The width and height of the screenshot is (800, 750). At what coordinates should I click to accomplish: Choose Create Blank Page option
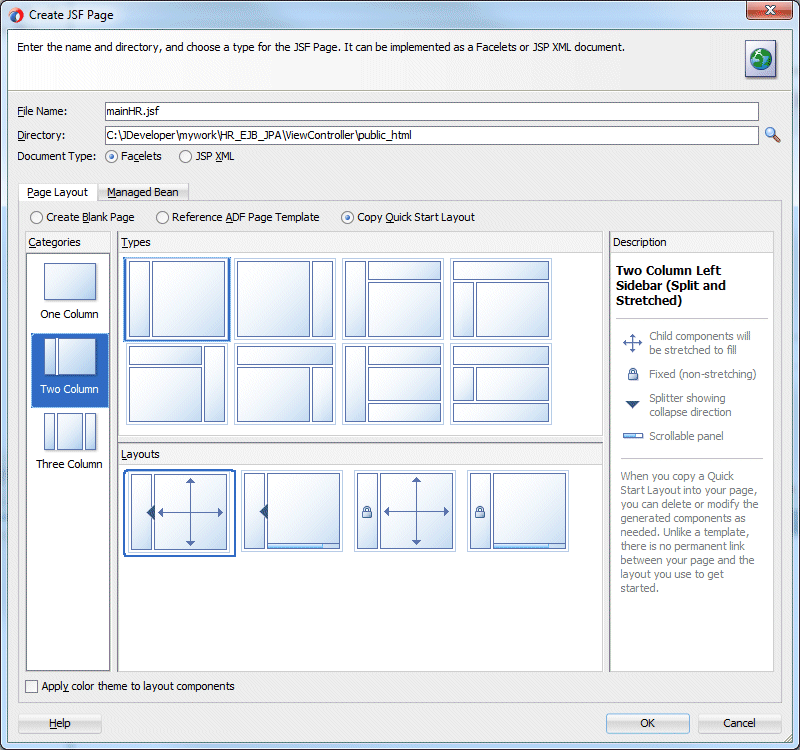36,218
